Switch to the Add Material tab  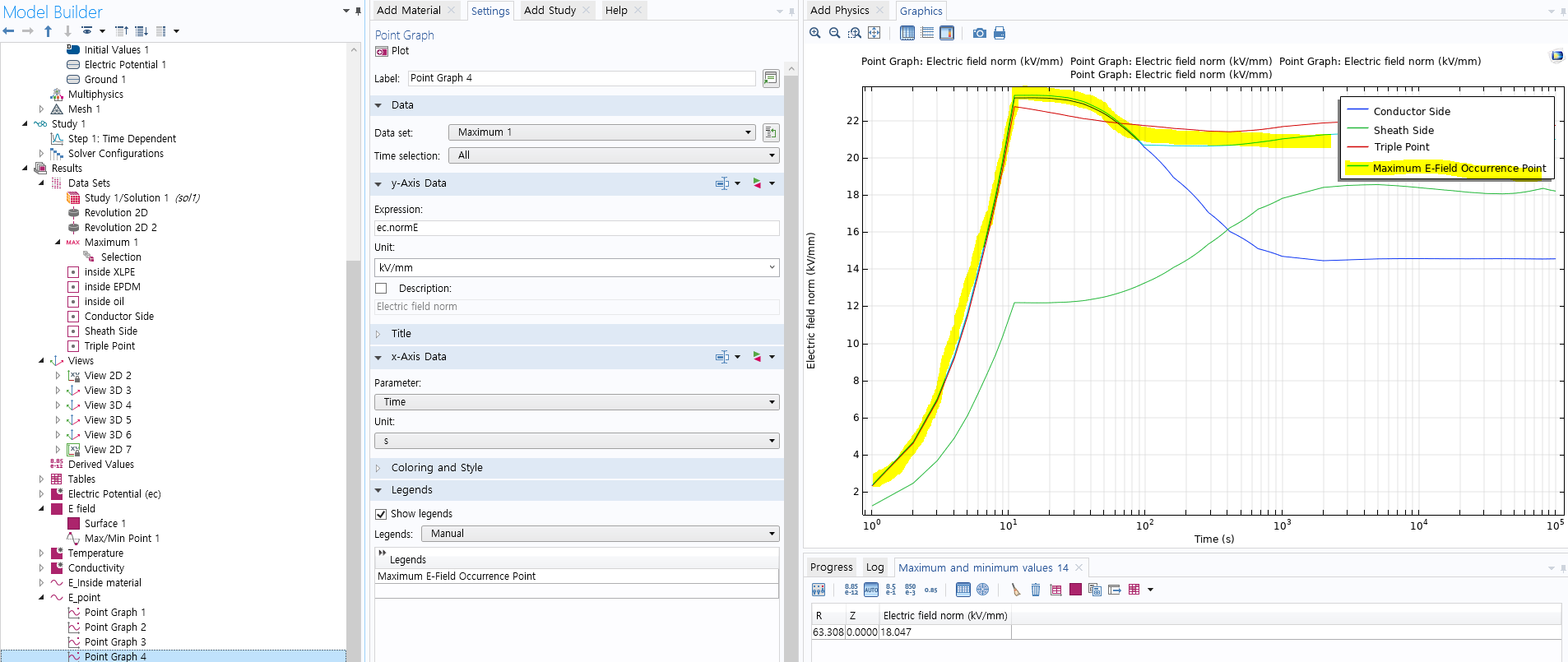[409, 10]
